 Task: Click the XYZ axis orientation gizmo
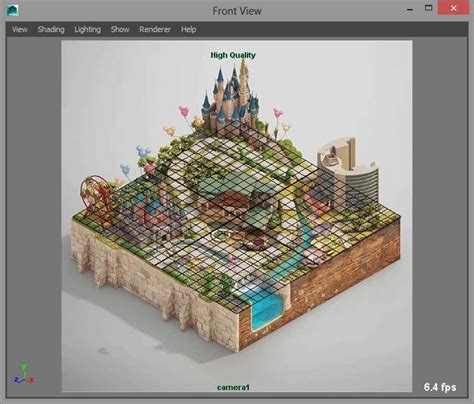click(x=24, y=375)
